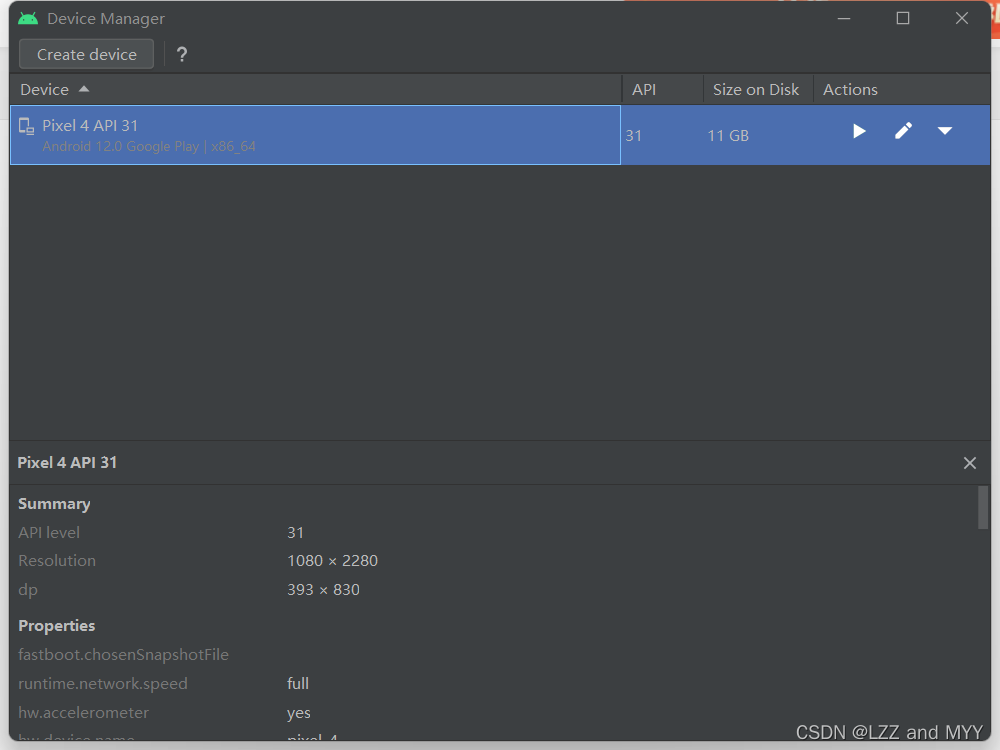Screen dimensions: 1000x750
Task: Open the help question mark
Action: [182, 55]
